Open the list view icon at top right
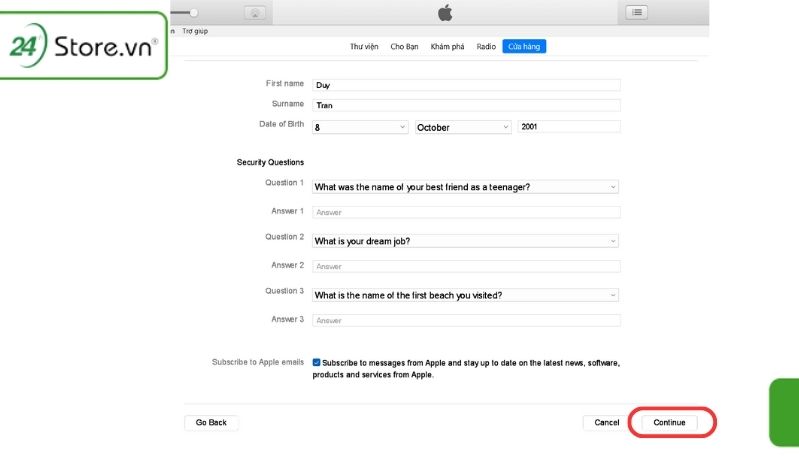This screenshot has height=457, width=799. (637, 12)
